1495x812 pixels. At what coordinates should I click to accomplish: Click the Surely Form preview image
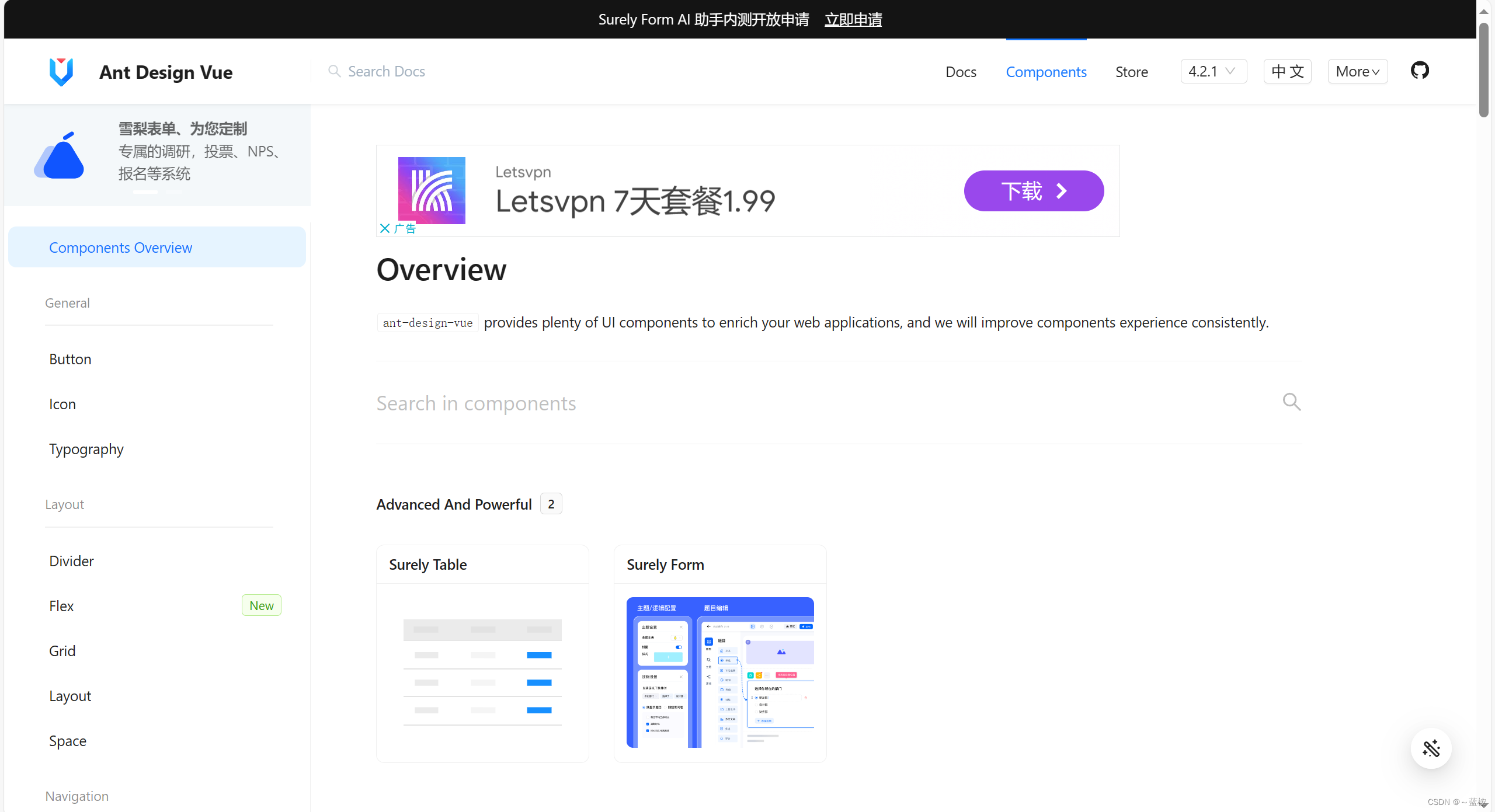[x=720, y=672]
